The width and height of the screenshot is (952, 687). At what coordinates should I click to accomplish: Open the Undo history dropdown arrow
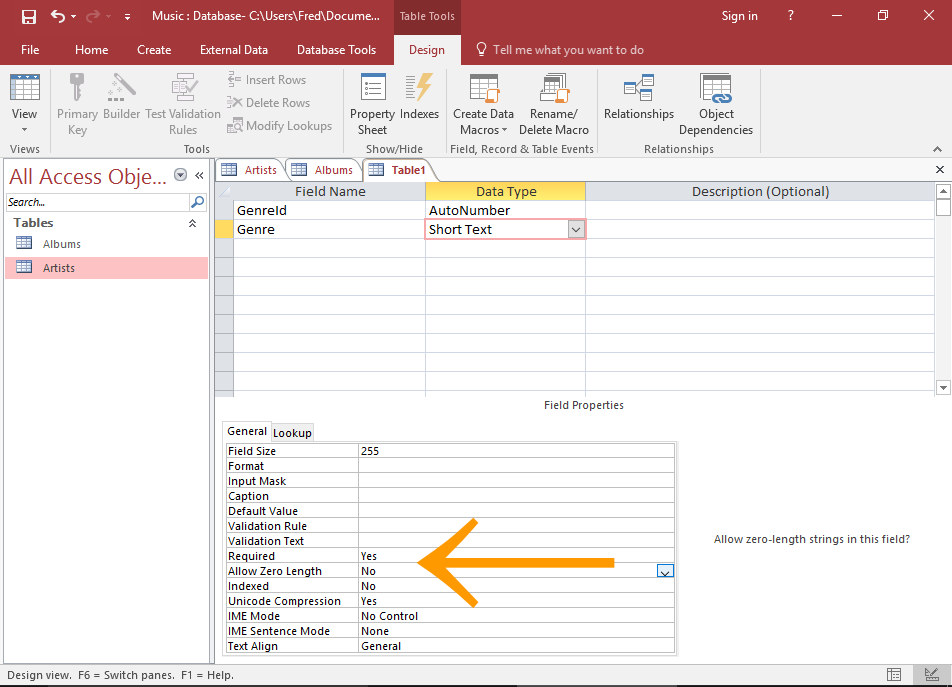point(73,16)
